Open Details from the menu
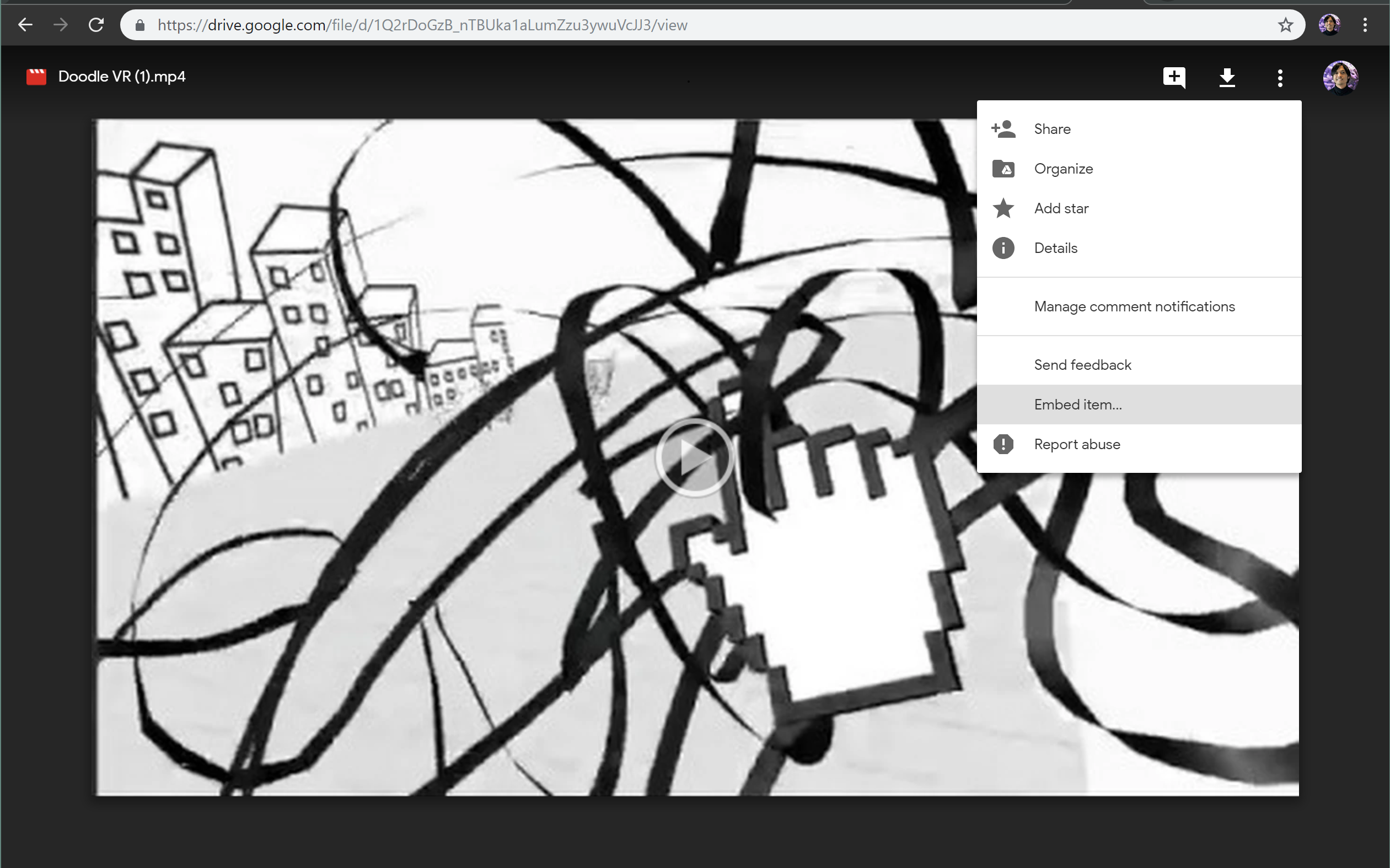Viewport: 1390px width, 868px height. point(1139,248)
